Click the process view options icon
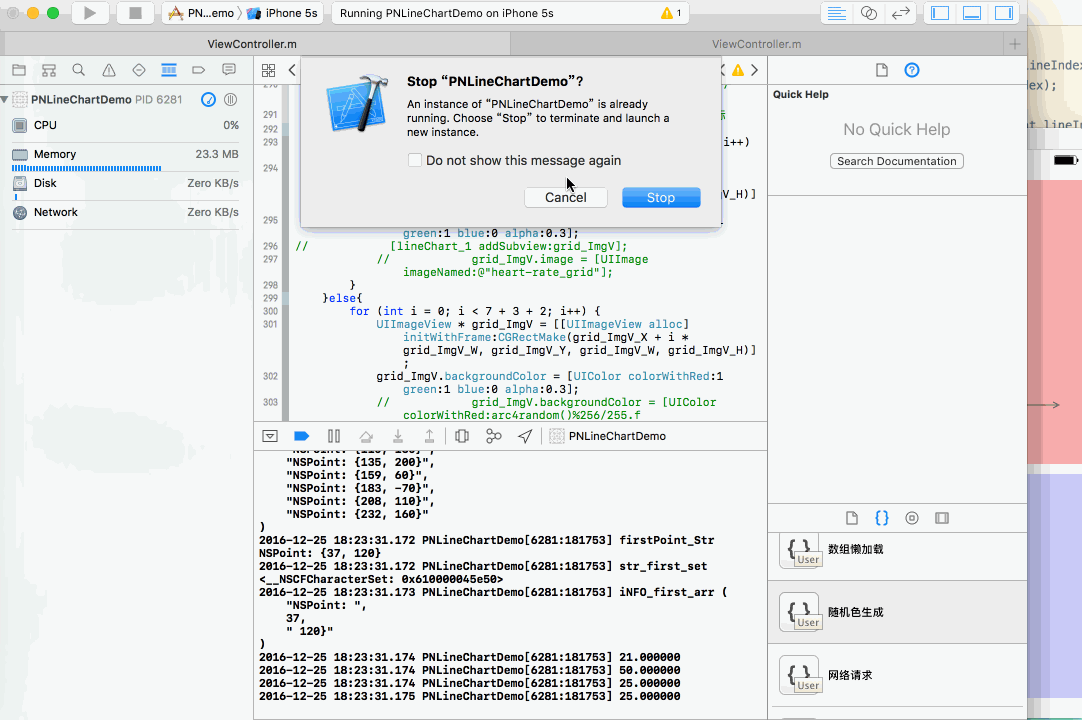Viewport: 1082px width, 720px height. coord(230,99)
